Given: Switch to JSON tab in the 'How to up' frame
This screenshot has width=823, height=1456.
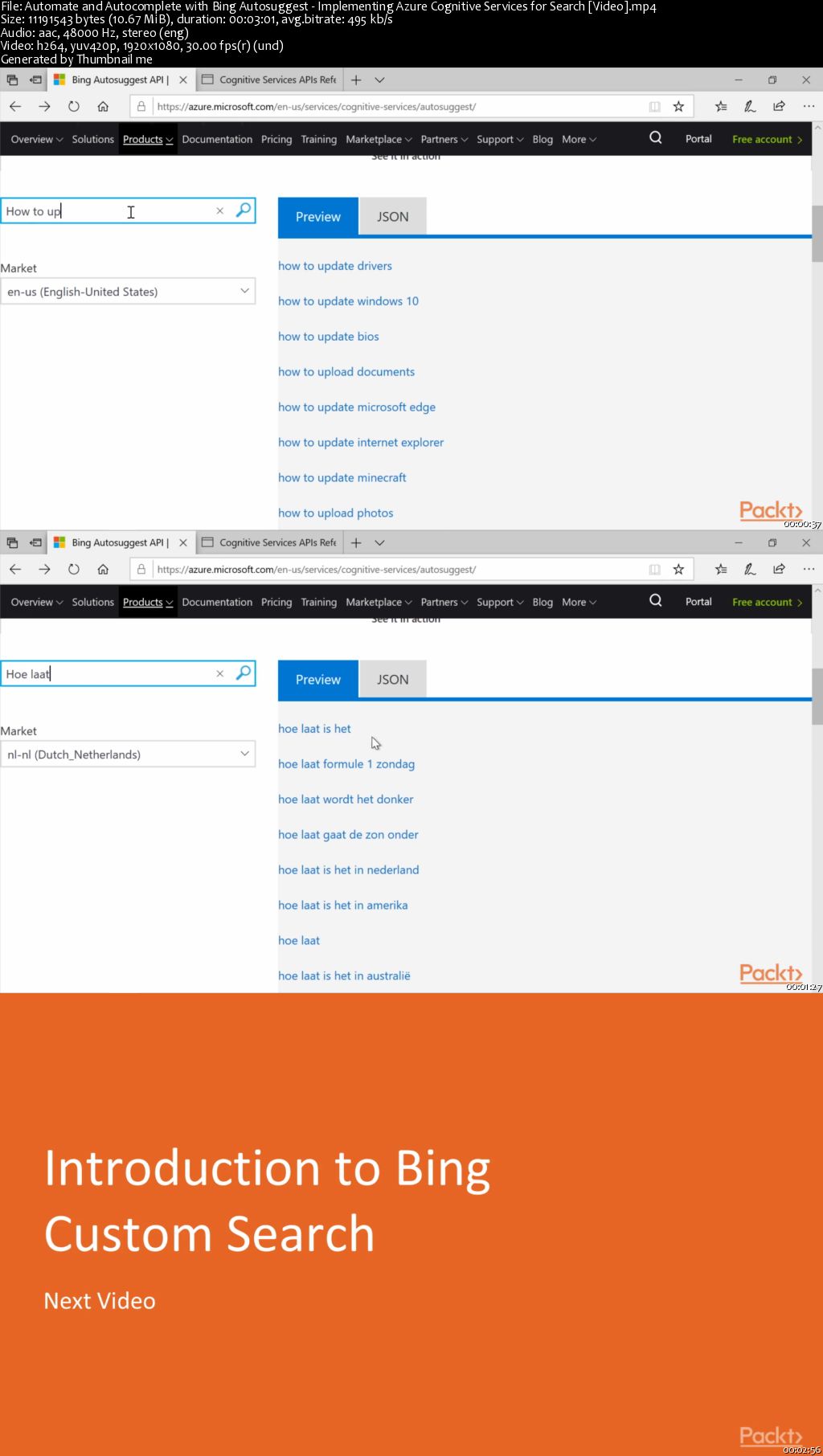Looking at the screenshot, I should (392, 216).
